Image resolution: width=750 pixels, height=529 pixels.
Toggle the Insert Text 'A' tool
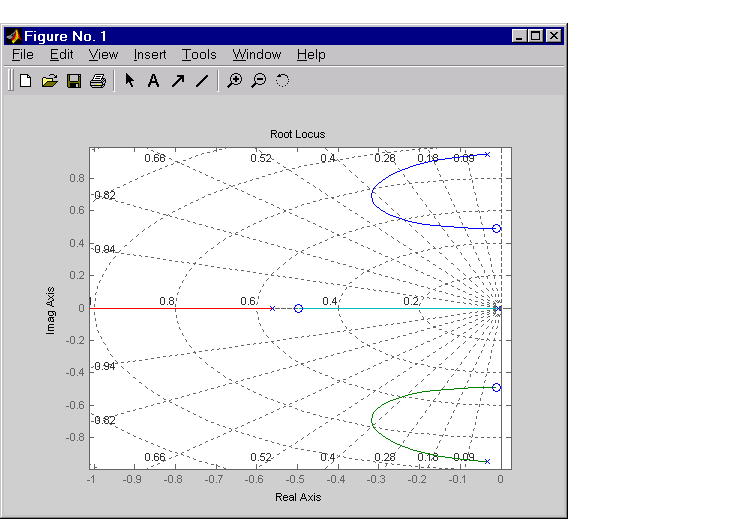coord(153,81)
